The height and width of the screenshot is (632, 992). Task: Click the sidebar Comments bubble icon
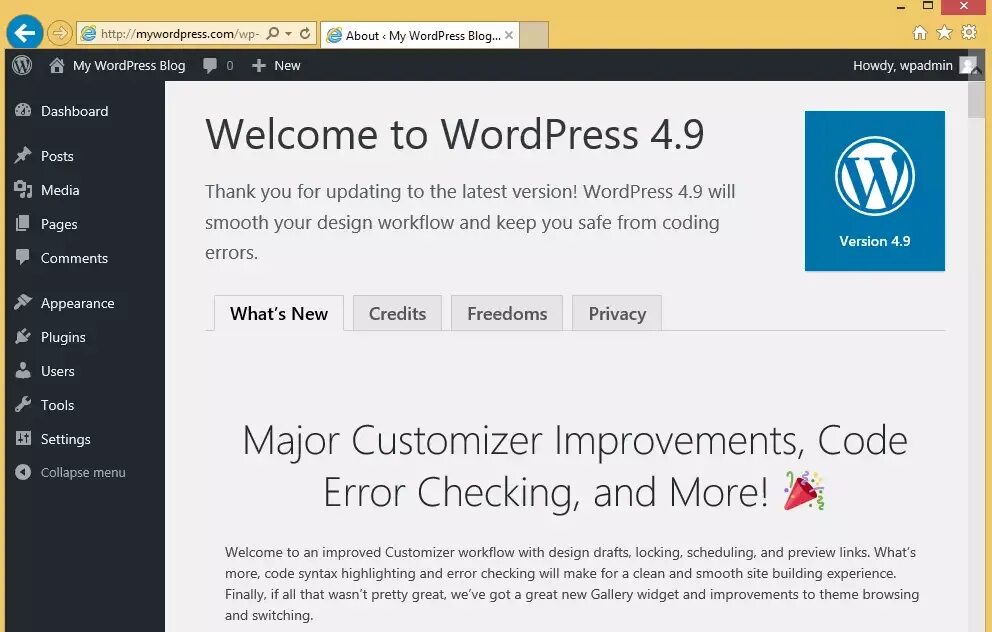click(23, 257)
